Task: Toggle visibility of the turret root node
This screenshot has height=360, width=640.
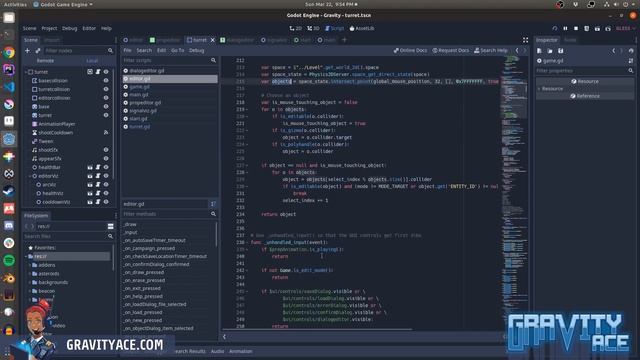Action: (x=106, y=72)
